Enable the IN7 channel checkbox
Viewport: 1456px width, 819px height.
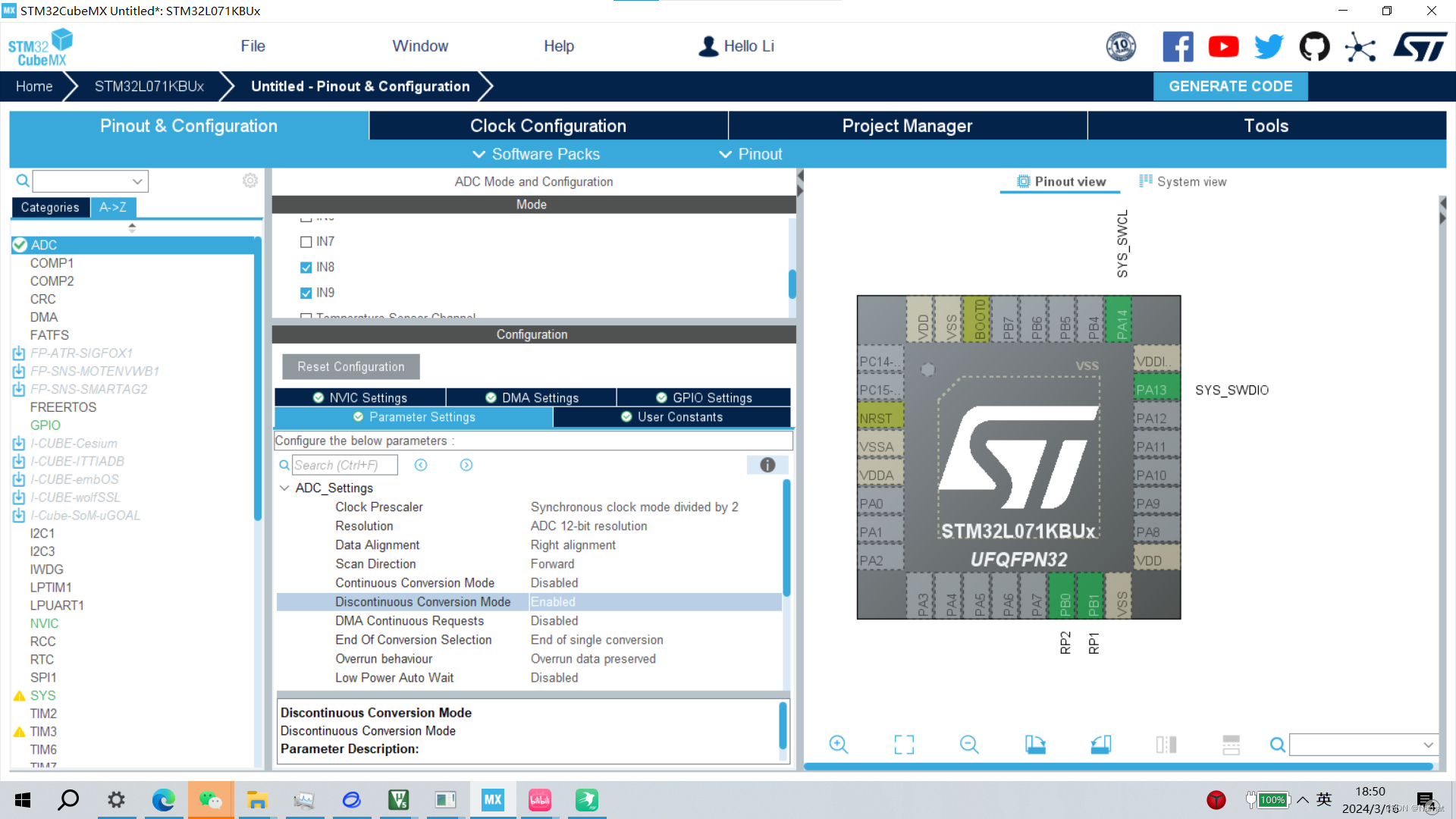pos(306,242)
